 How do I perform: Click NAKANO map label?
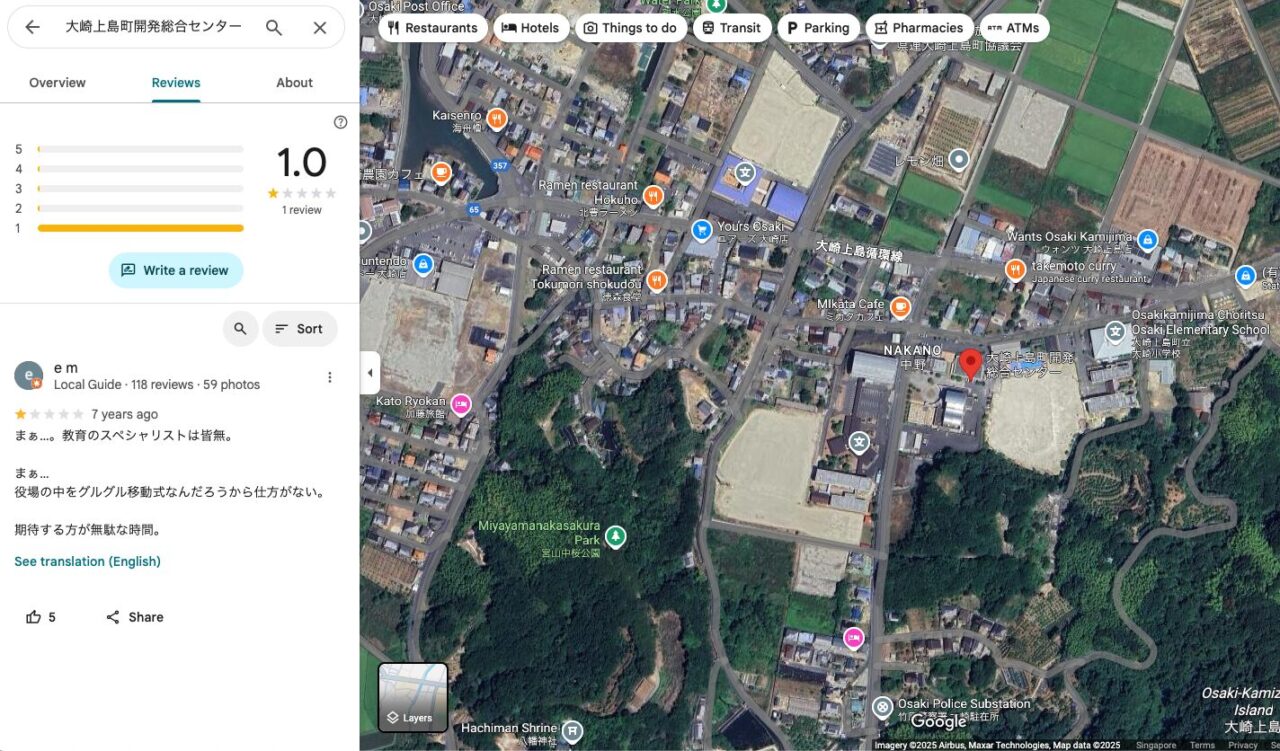click(x=912, y=350)
